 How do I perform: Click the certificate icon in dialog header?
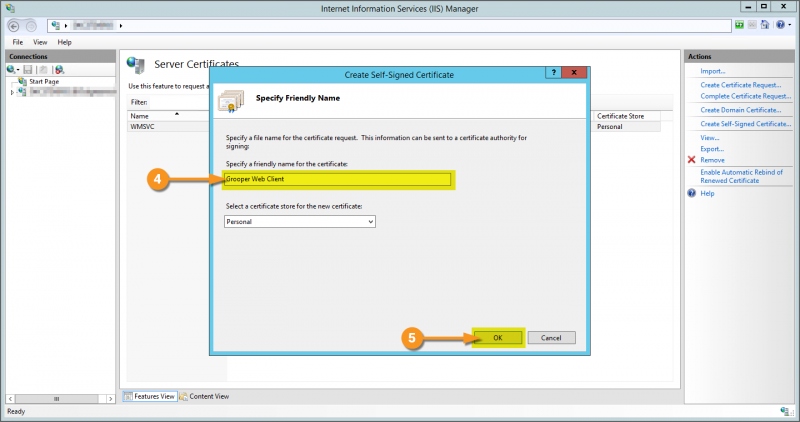pyautogui.click(x=231, y=101)
